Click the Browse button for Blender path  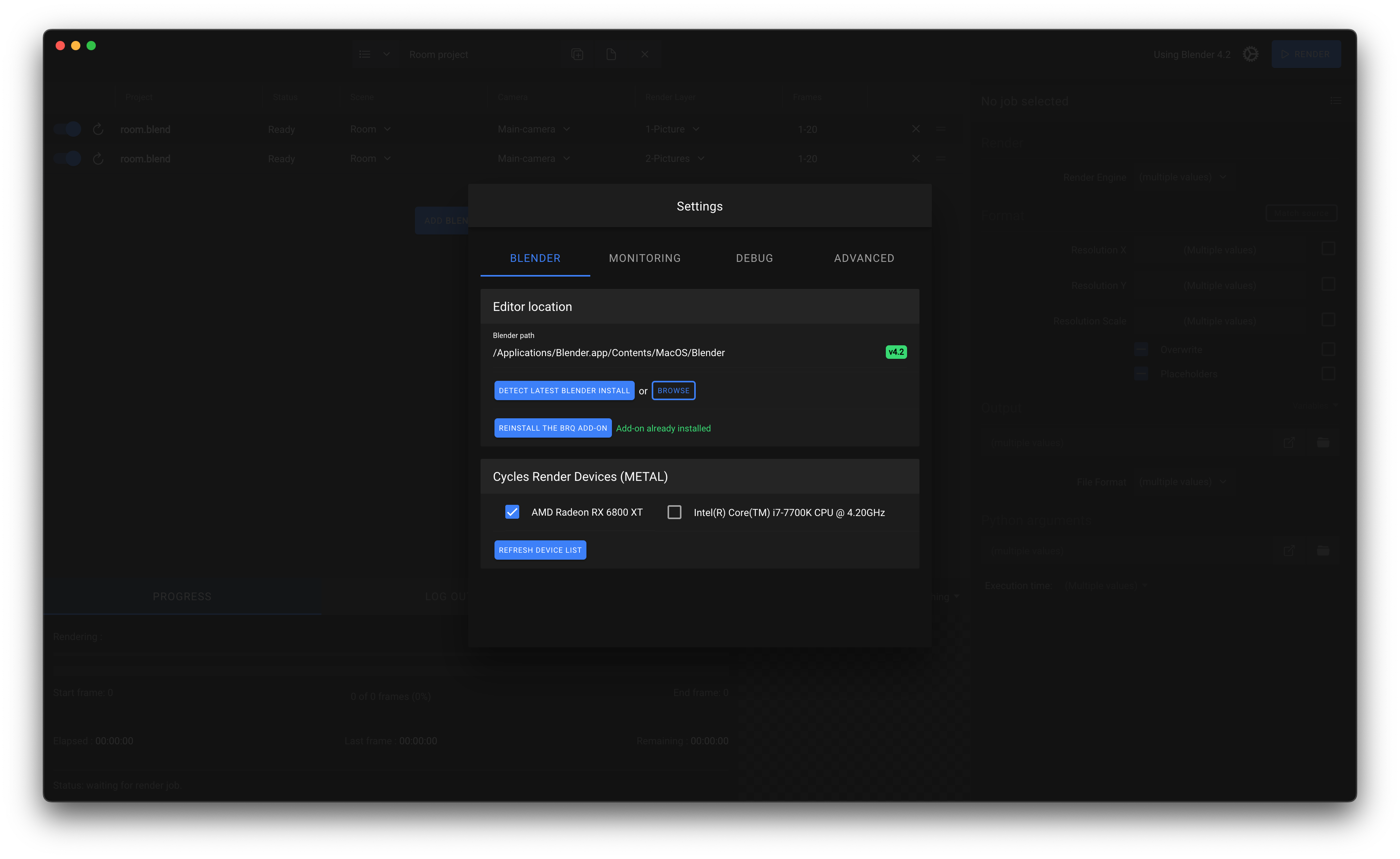click(x=673, y=390)
